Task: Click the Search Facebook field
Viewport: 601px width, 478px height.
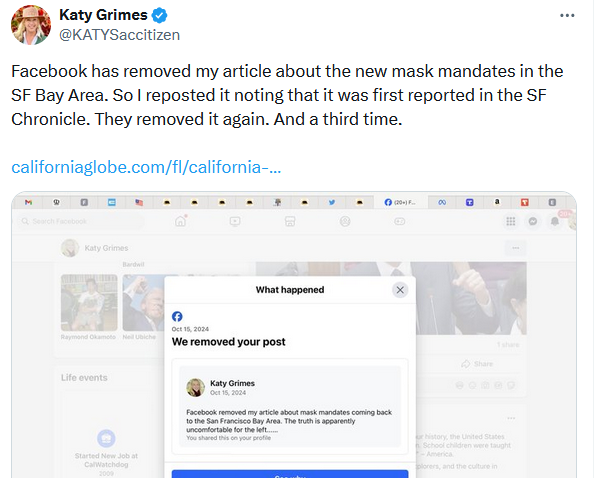Action: click(70, 221)
